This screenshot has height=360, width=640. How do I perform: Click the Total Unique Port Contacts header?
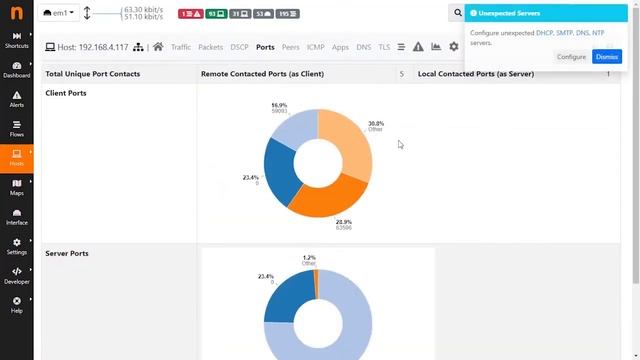tap(93, 74)
